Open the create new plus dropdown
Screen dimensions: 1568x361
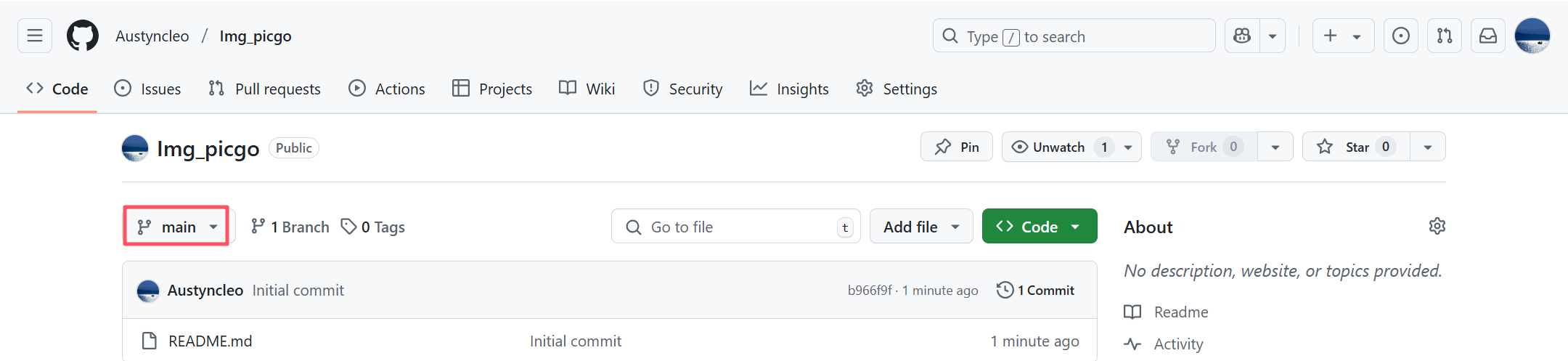point(1342,36)
